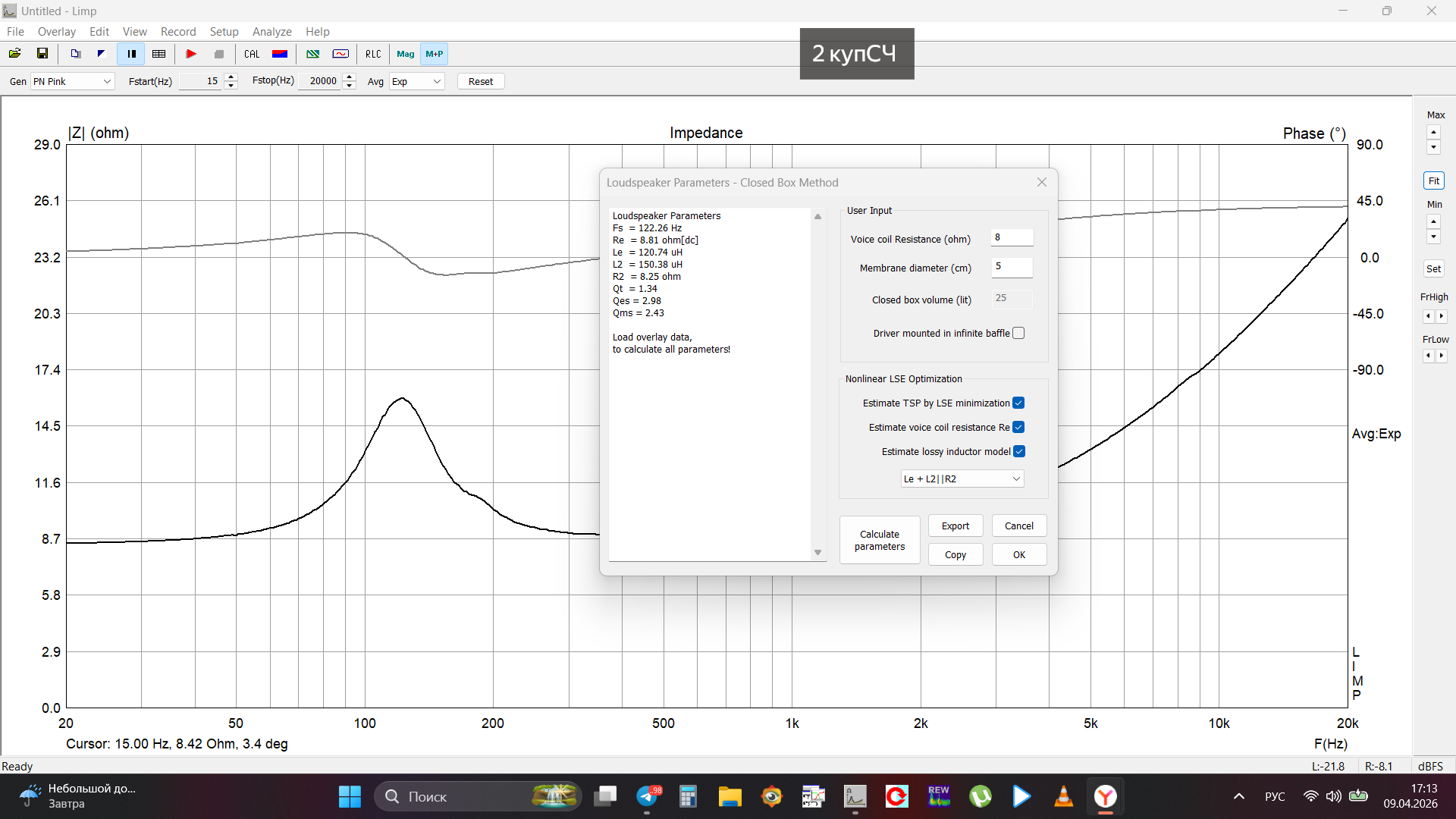This screenshot has width=1456, height=819.
Task: Disable Estimate lossy inductor model checkbox
Action: [x=1018, y=451]
